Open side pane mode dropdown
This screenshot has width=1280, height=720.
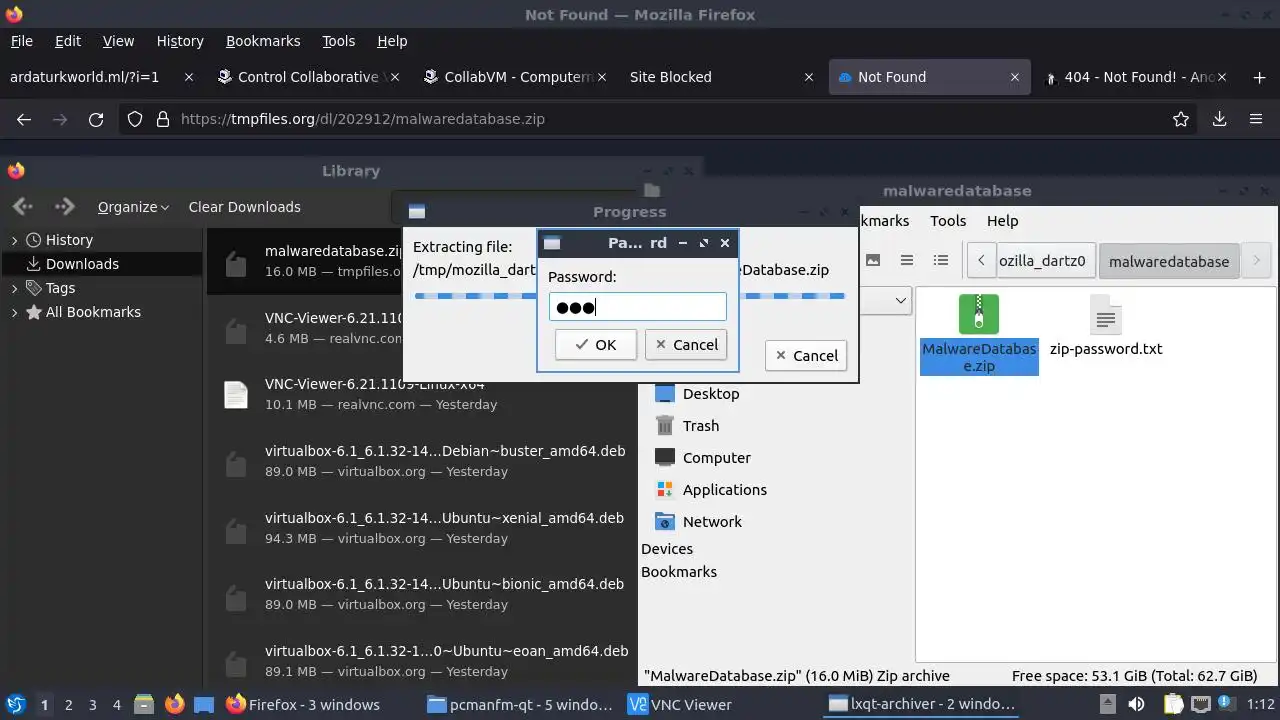pos(900,300)
